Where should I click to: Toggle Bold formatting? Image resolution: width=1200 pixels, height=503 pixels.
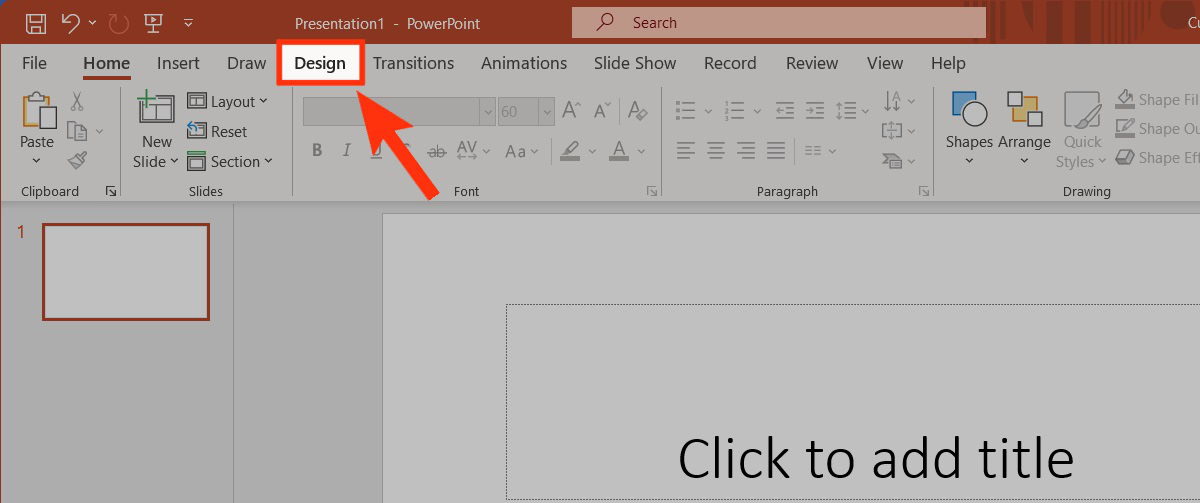coord(317,151)
